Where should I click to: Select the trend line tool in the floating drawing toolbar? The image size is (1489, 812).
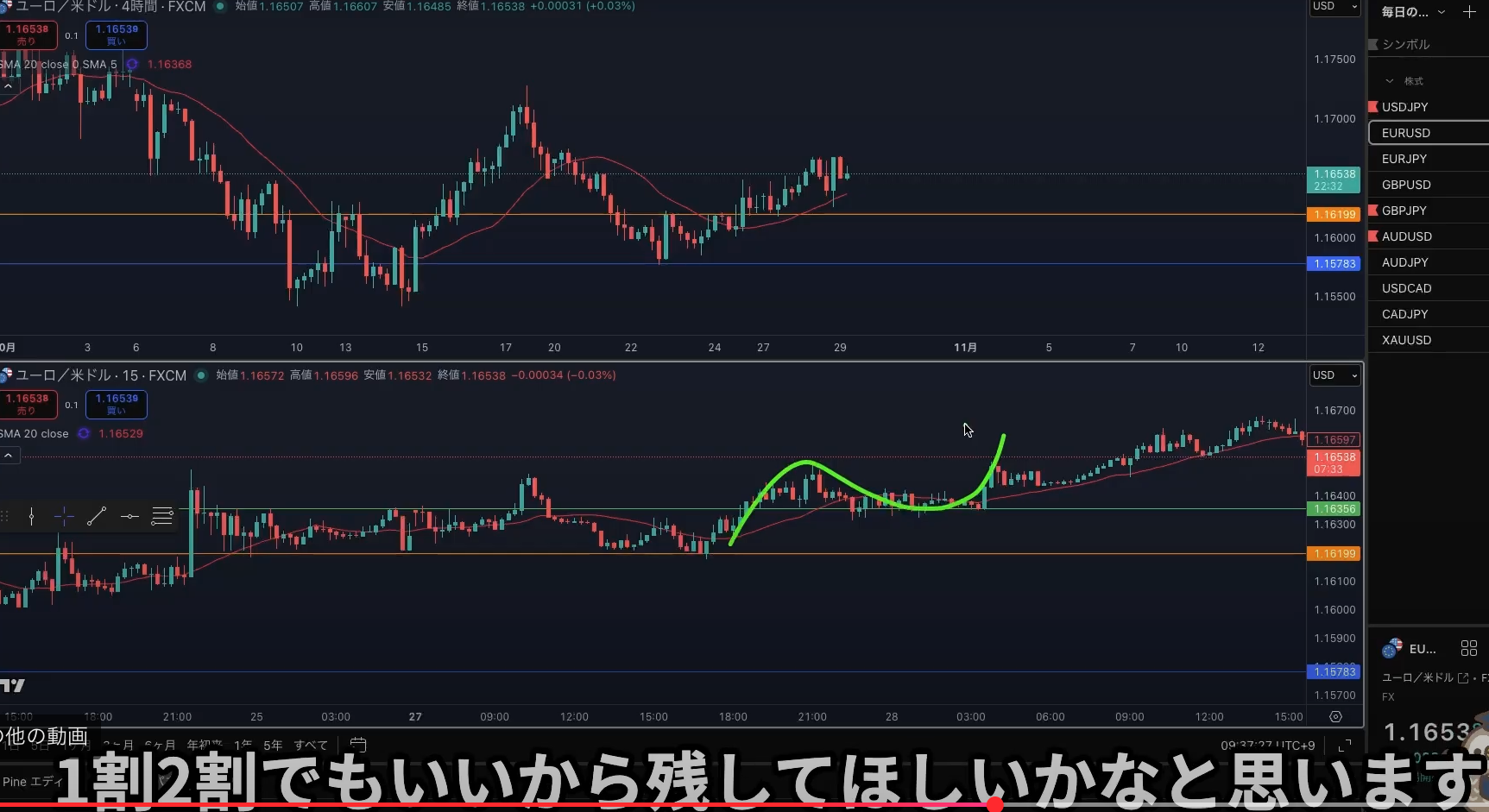pyautogui.click(x=97, y=517)
